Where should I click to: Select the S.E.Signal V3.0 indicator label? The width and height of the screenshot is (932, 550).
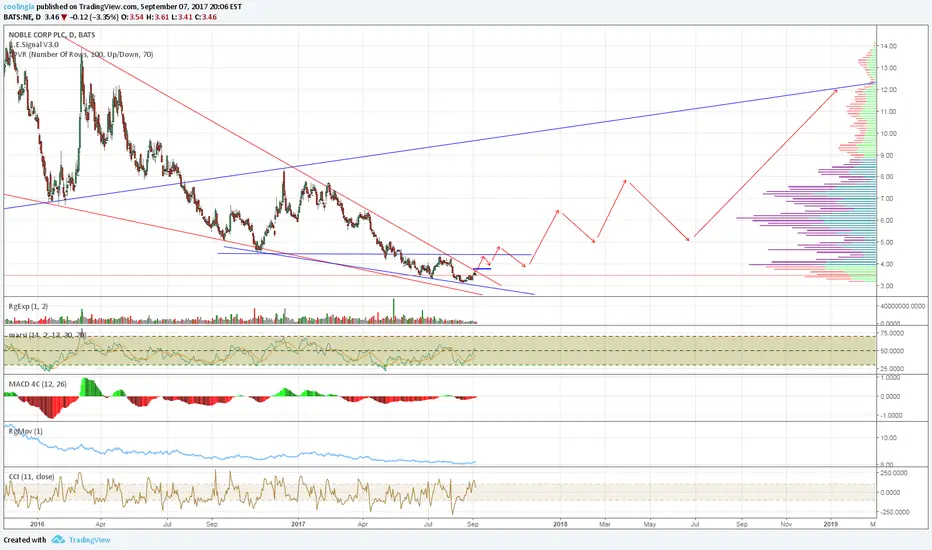(34, 45)
